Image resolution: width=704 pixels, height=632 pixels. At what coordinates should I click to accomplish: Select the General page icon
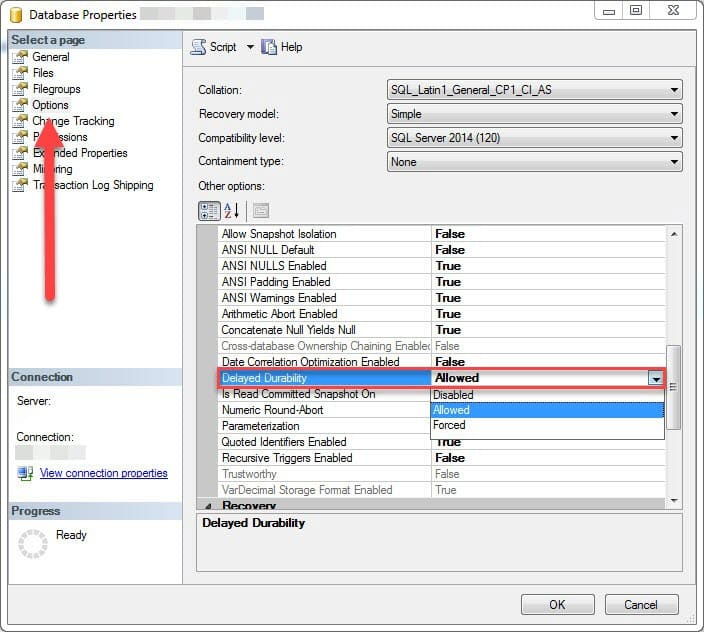coord(20,57)
